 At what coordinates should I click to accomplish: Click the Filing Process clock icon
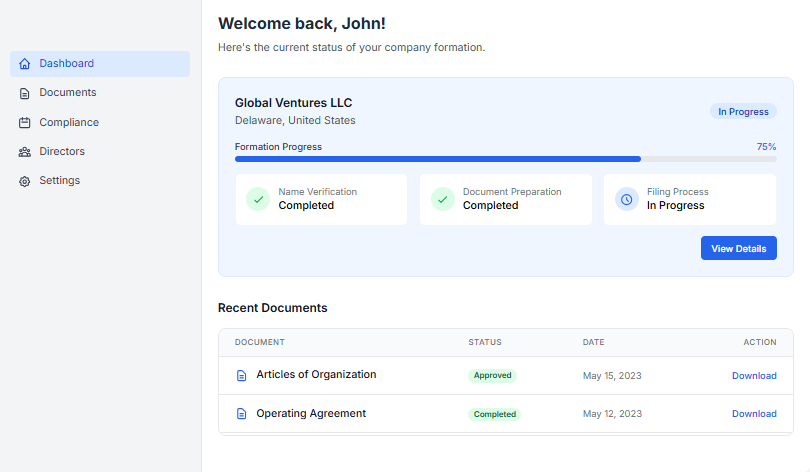(x=627, y=199)
